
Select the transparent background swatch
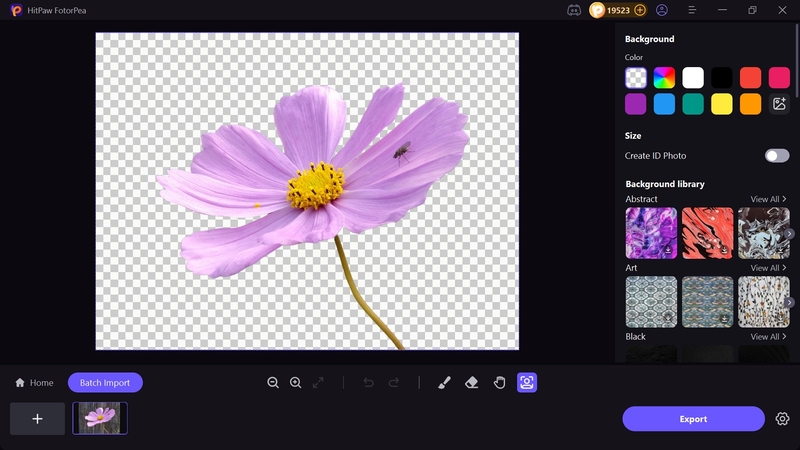(x=636, y=78)
